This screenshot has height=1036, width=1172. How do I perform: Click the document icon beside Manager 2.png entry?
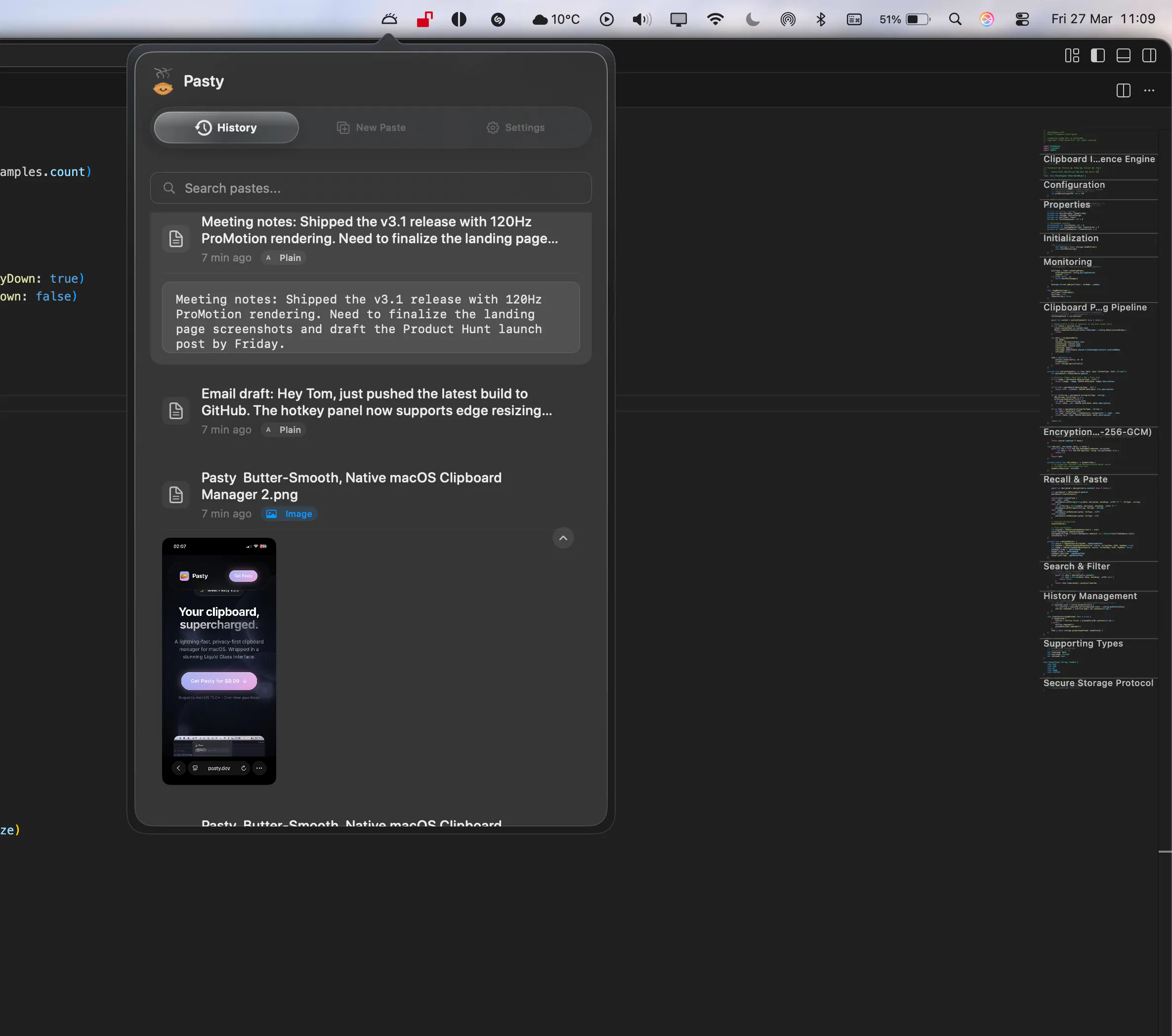point(176,495)
